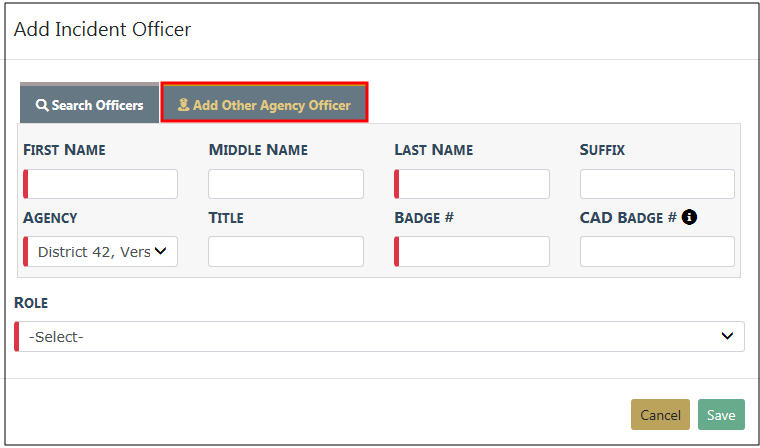Click Save to add the officer
The width and height of the screenshot is (760, 448).
tap(721, 415)
